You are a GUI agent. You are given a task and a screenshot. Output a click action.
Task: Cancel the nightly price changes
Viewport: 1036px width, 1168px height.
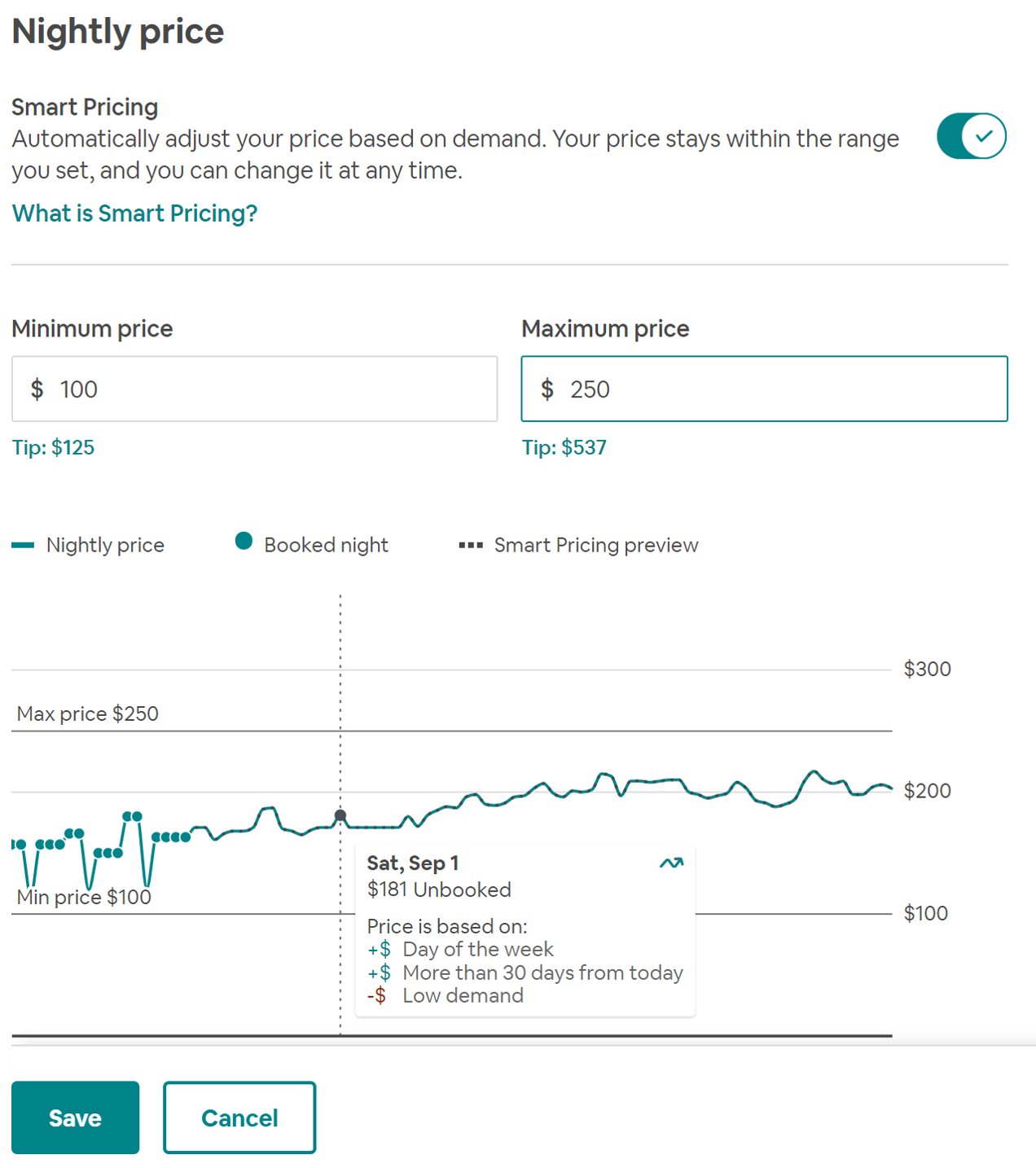coord(239,1118)
